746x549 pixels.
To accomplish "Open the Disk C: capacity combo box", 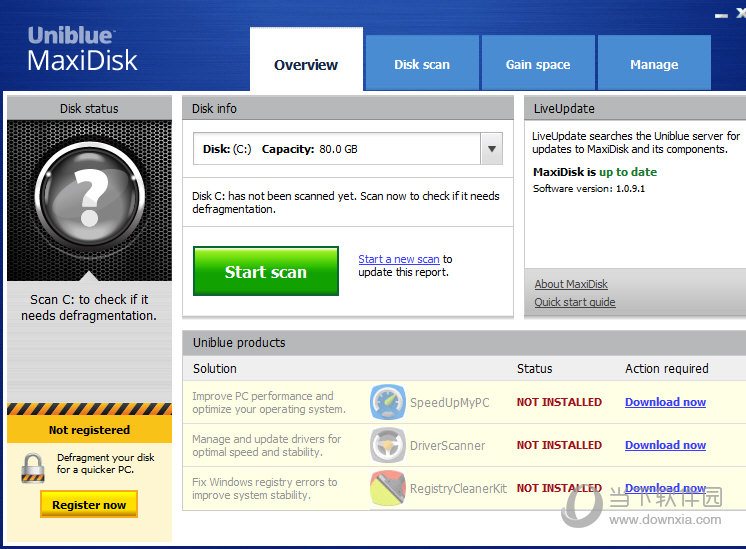I will [348, 149].
